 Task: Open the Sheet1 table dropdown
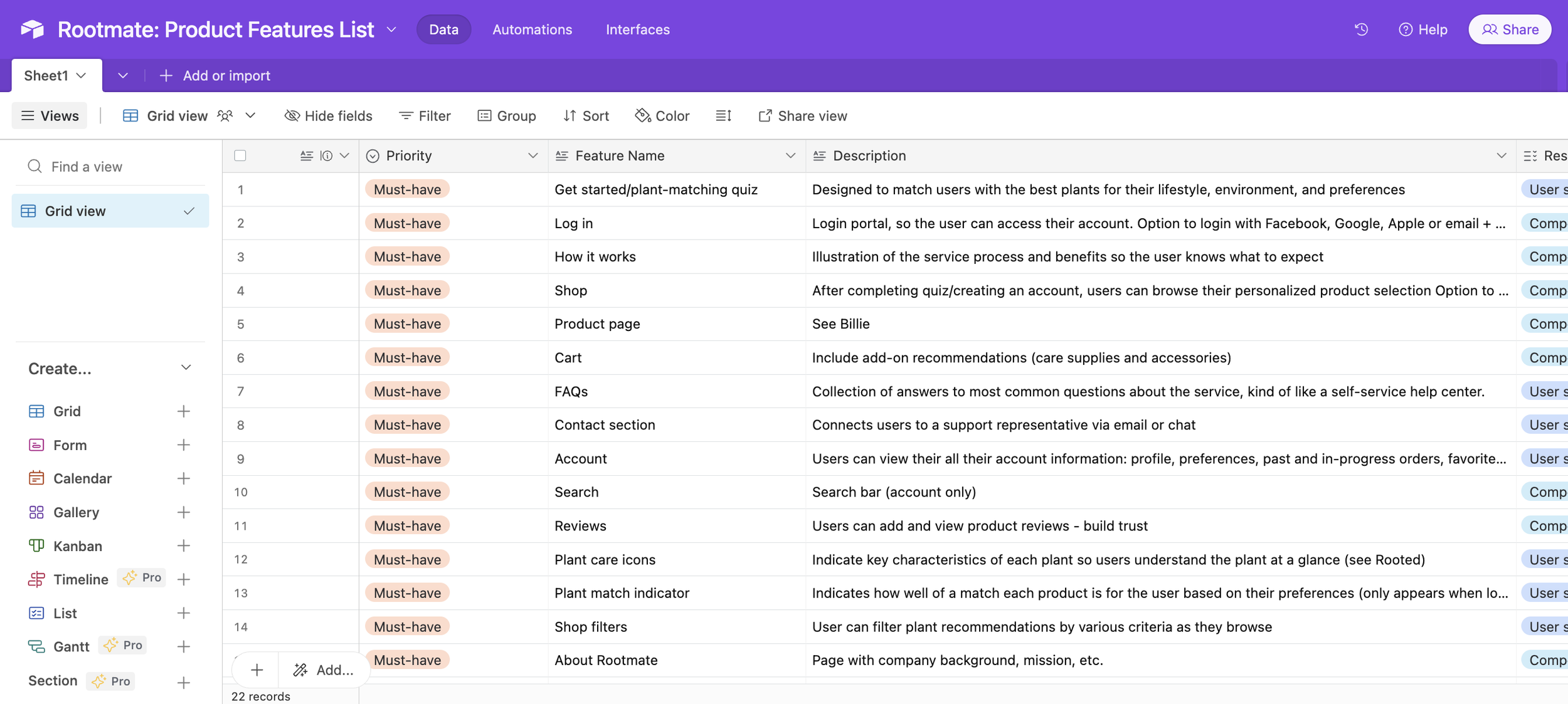pyautogui.click(x=81, y=76)
